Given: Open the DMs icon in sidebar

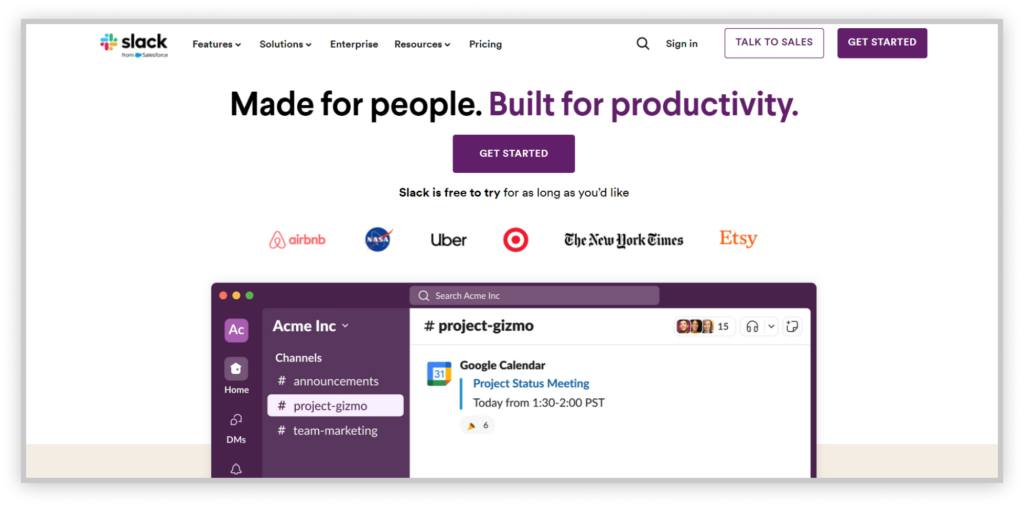Looking at the screenshot, I should click(236, 419).
